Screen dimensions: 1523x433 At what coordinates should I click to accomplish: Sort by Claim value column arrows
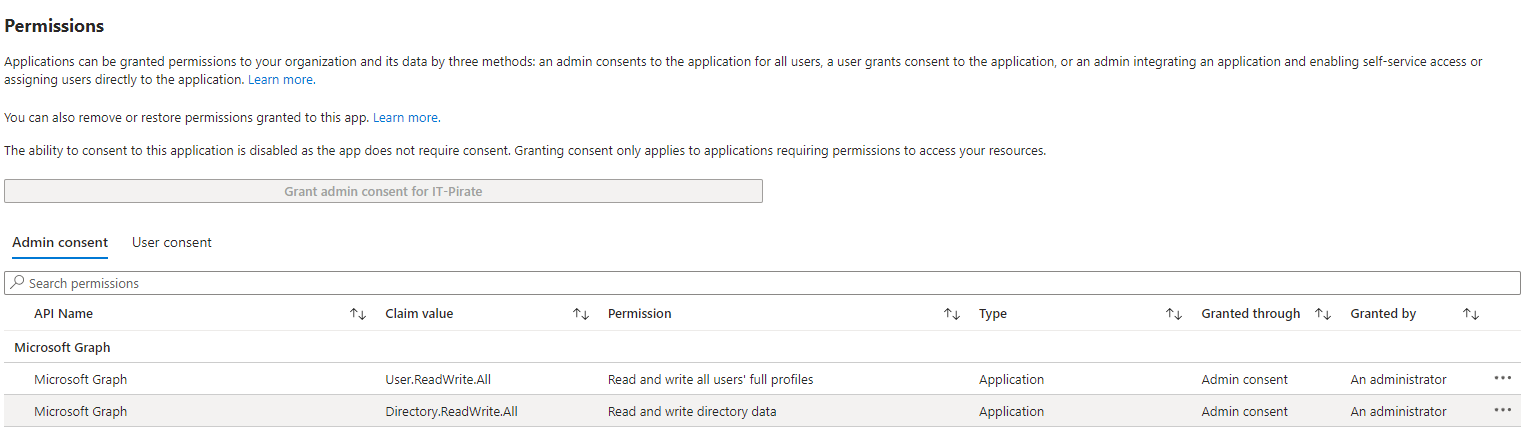[580, 314]
